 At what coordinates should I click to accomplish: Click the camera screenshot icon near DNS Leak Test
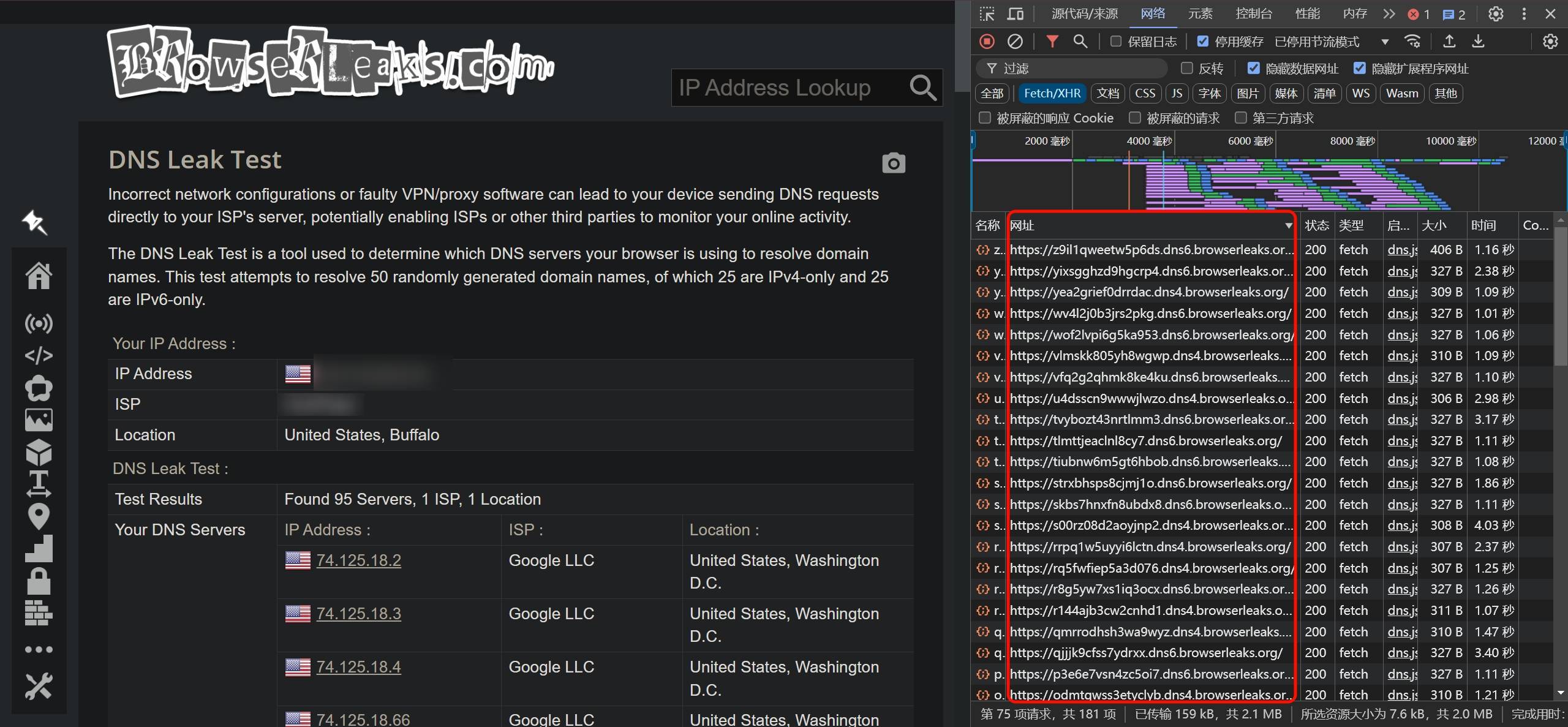(894, 163)
